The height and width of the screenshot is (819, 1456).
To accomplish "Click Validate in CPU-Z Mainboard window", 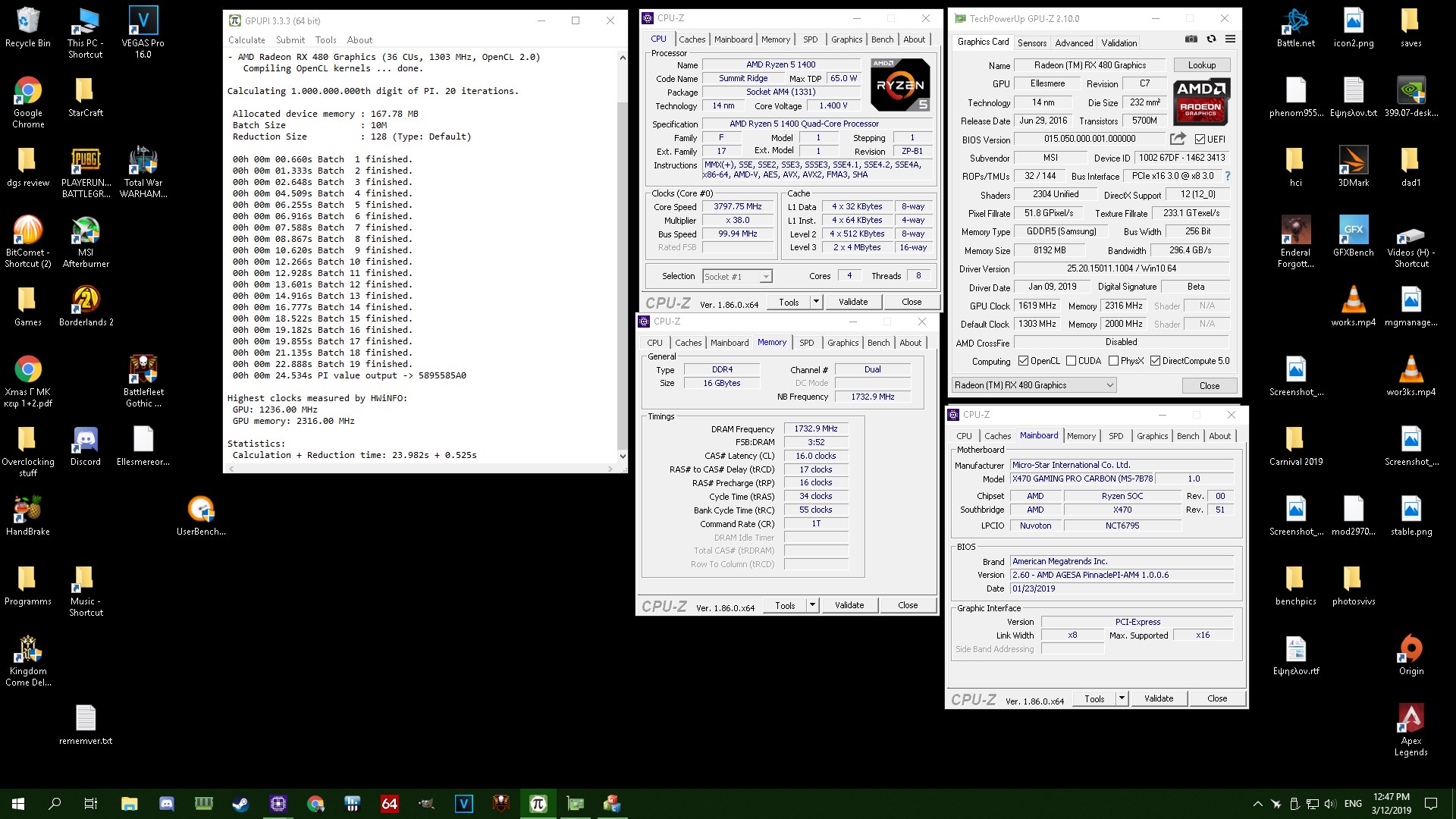I will (x=1159, y=698).
